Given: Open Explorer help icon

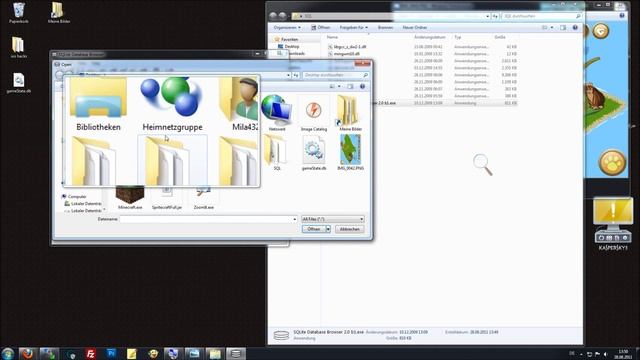Looking at the screenshot, I should click(x=575, y=27).
